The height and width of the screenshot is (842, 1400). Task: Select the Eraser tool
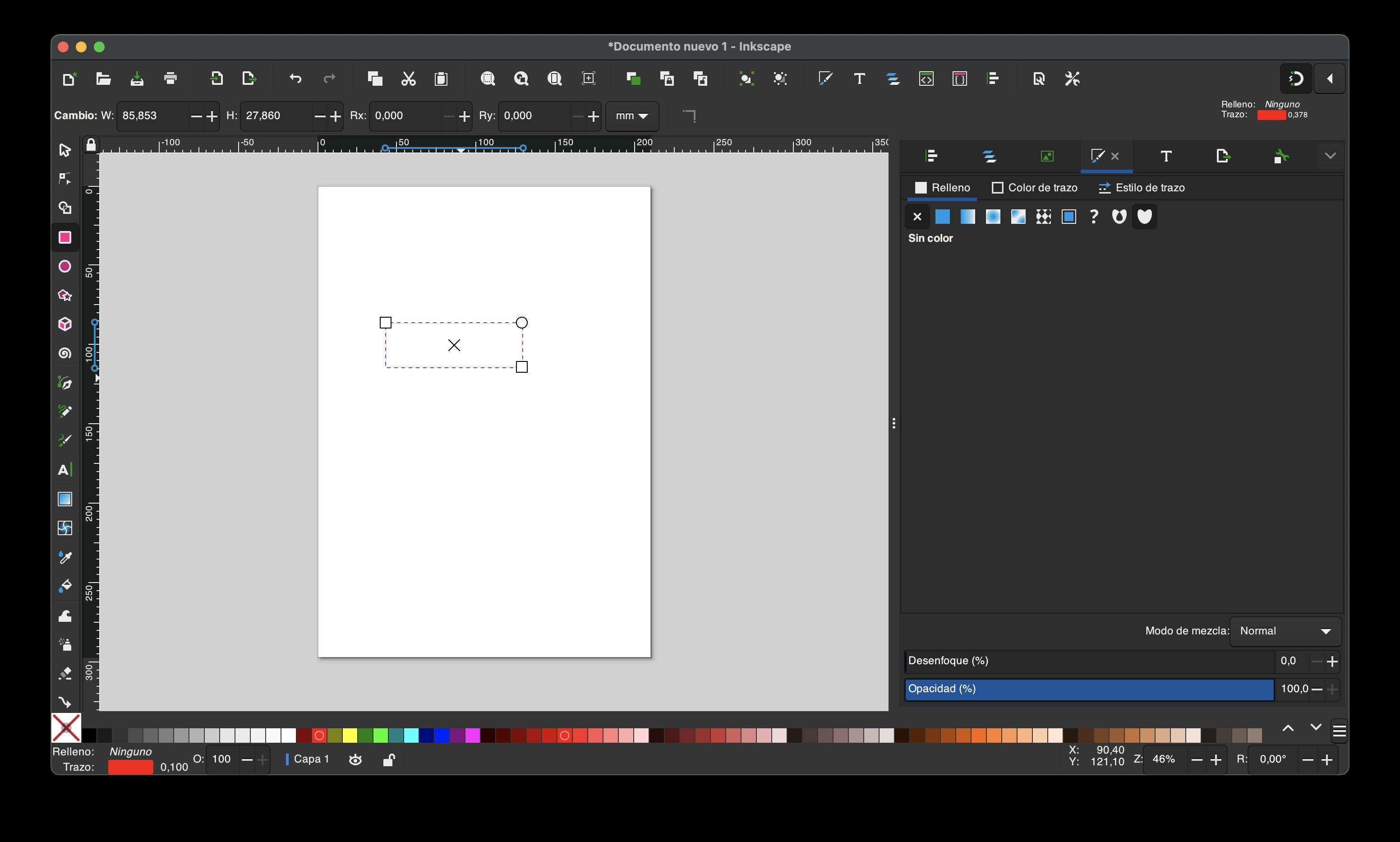pos(64,674)
